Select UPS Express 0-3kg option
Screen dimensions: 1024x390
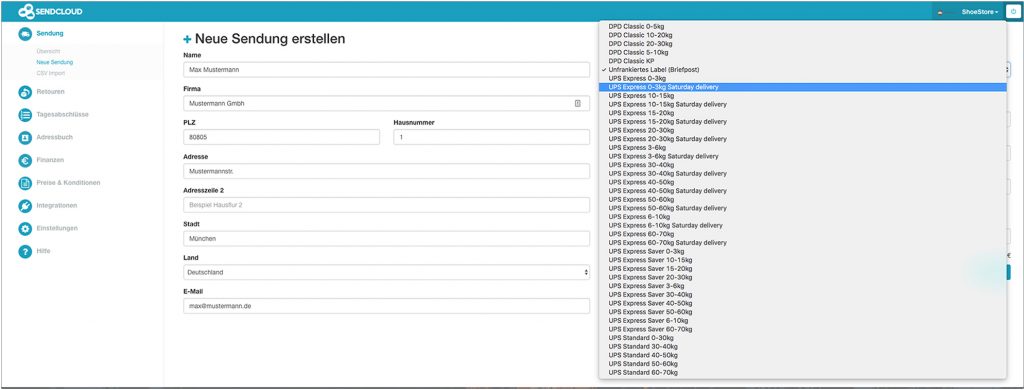point(803,78)
